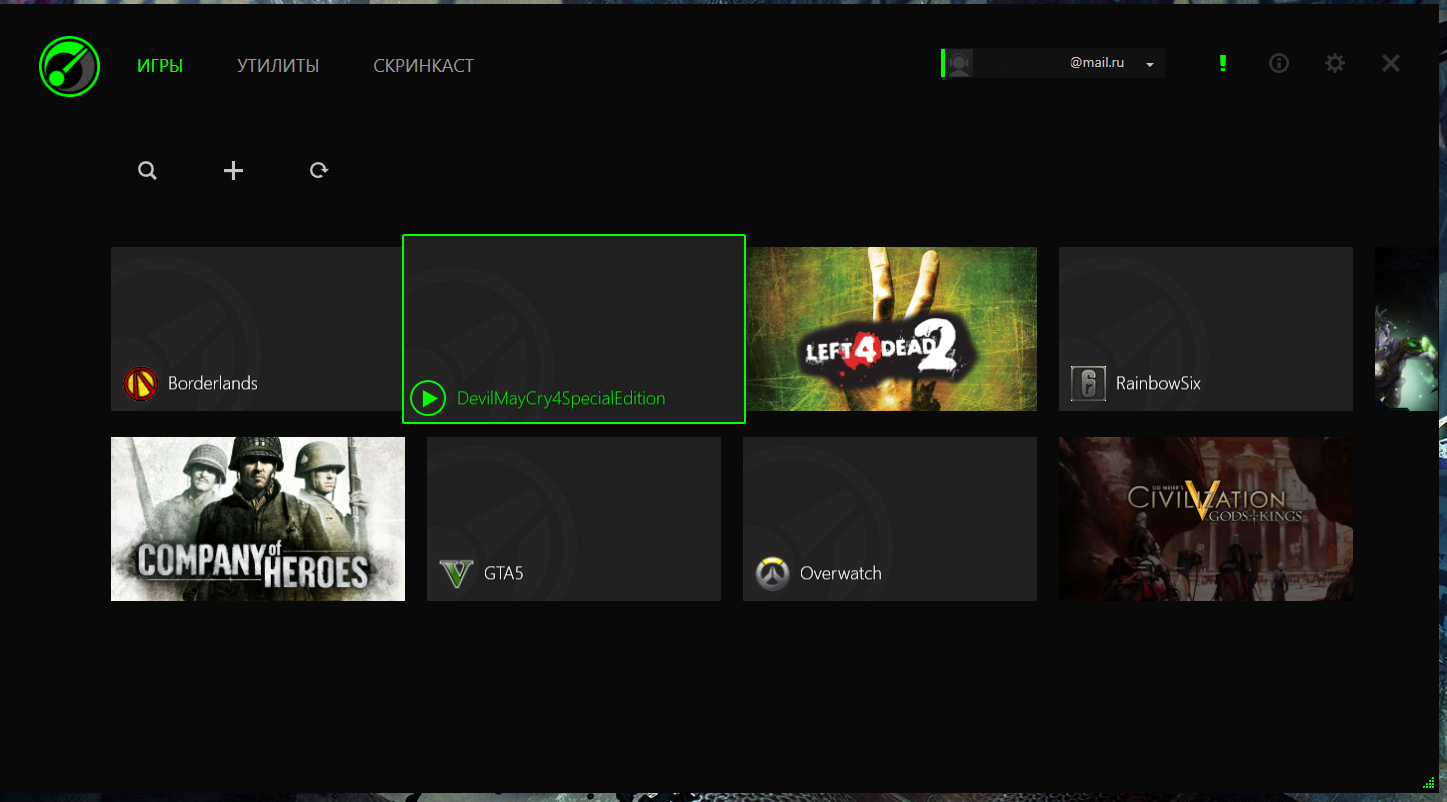The width and height of the screenshot is (1447, 802).
Task: Click the @mail.ru account text
Action: pos(1097,63)
